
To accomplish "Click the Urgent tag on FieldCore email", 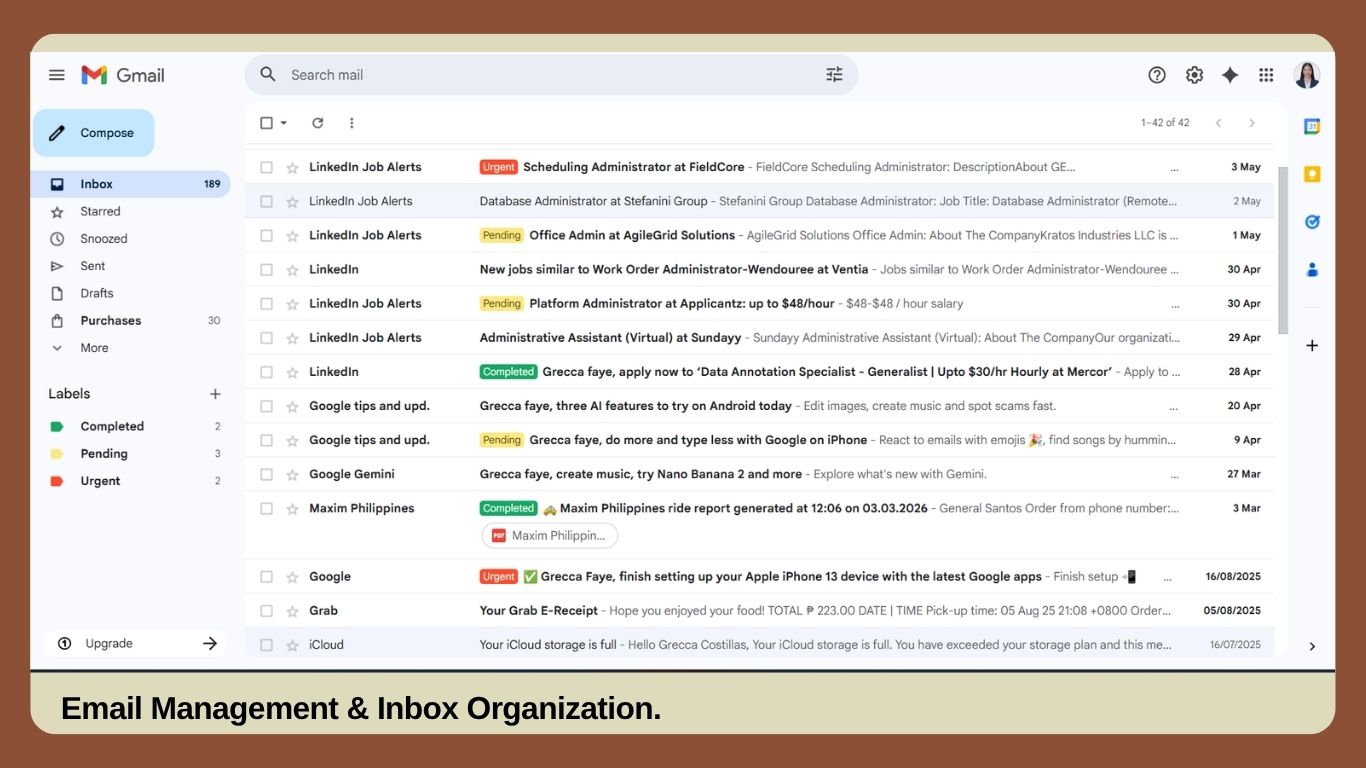I will [498, 167].
